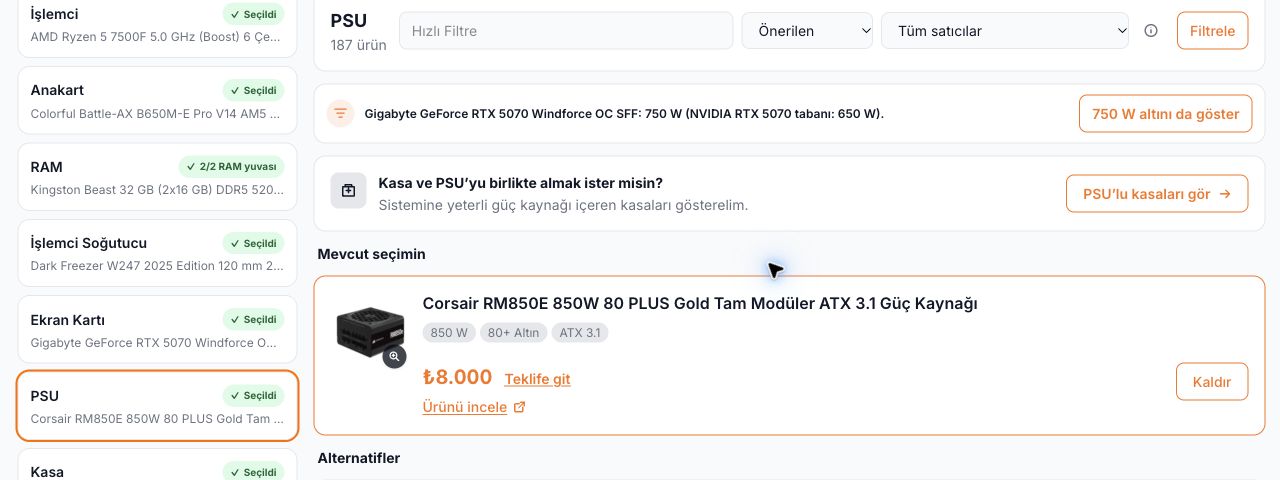Open the info icon next to seller dropdown
Viewport: 1280px width, 480px height.
click(1151, 31)
